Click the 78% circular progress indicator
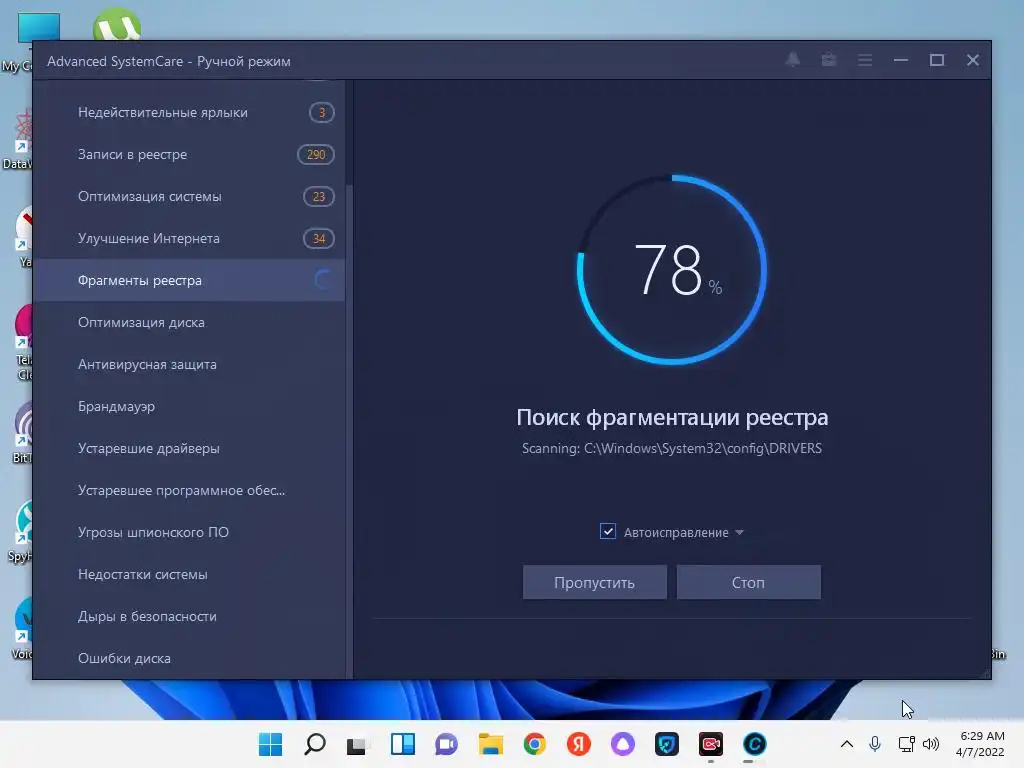Image resolution: width=1024 pixels, height=768 pixels. pyautogui.click(x=672, y=269)
